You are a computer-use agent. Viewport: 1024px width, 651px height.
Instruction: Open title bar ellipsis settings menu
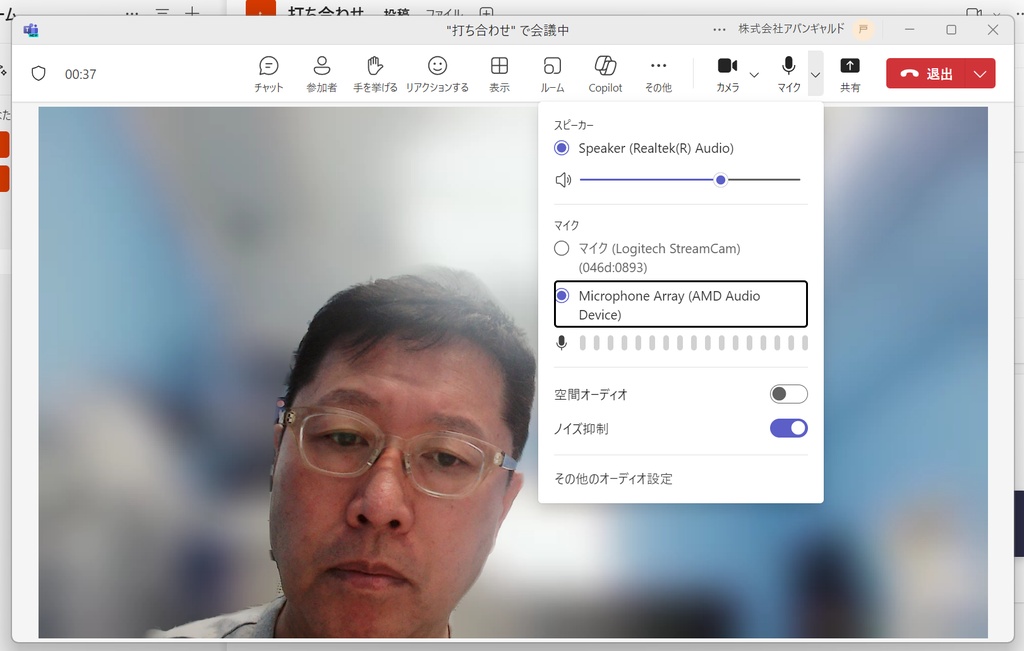click(719, 29)
